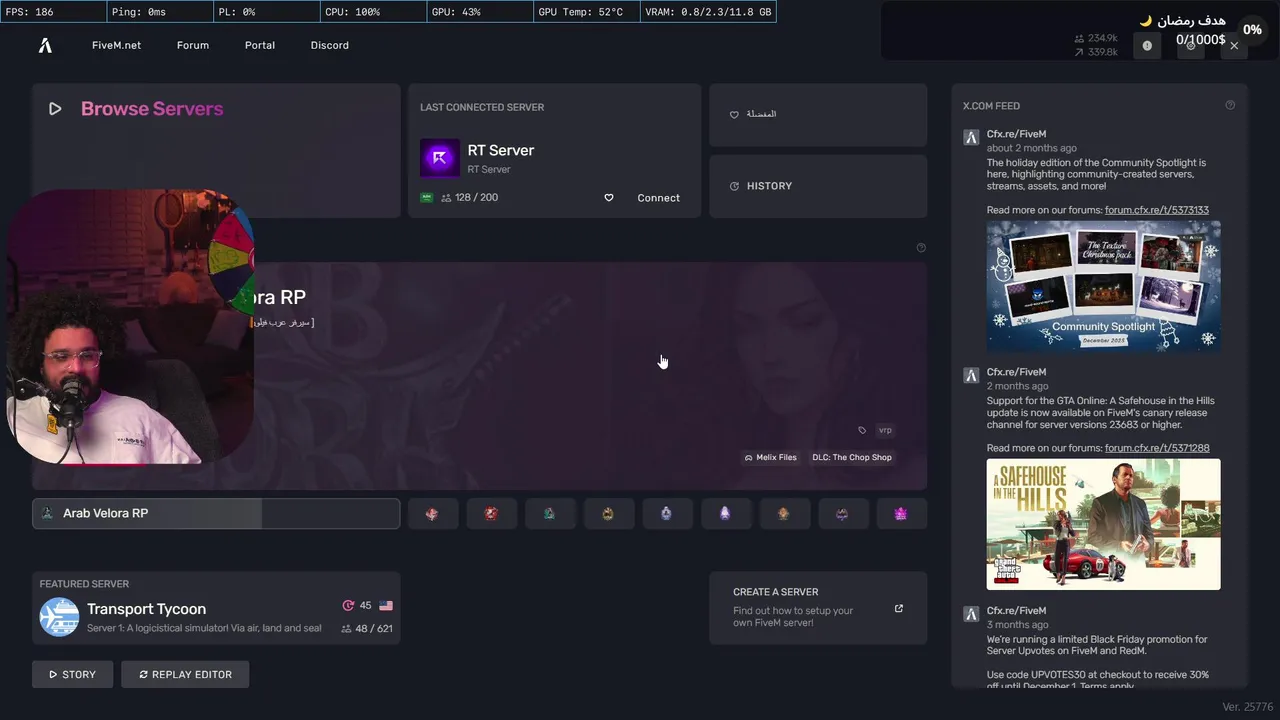Open the HISTORY panel
1280x720 pixels.
pos(818,186)
